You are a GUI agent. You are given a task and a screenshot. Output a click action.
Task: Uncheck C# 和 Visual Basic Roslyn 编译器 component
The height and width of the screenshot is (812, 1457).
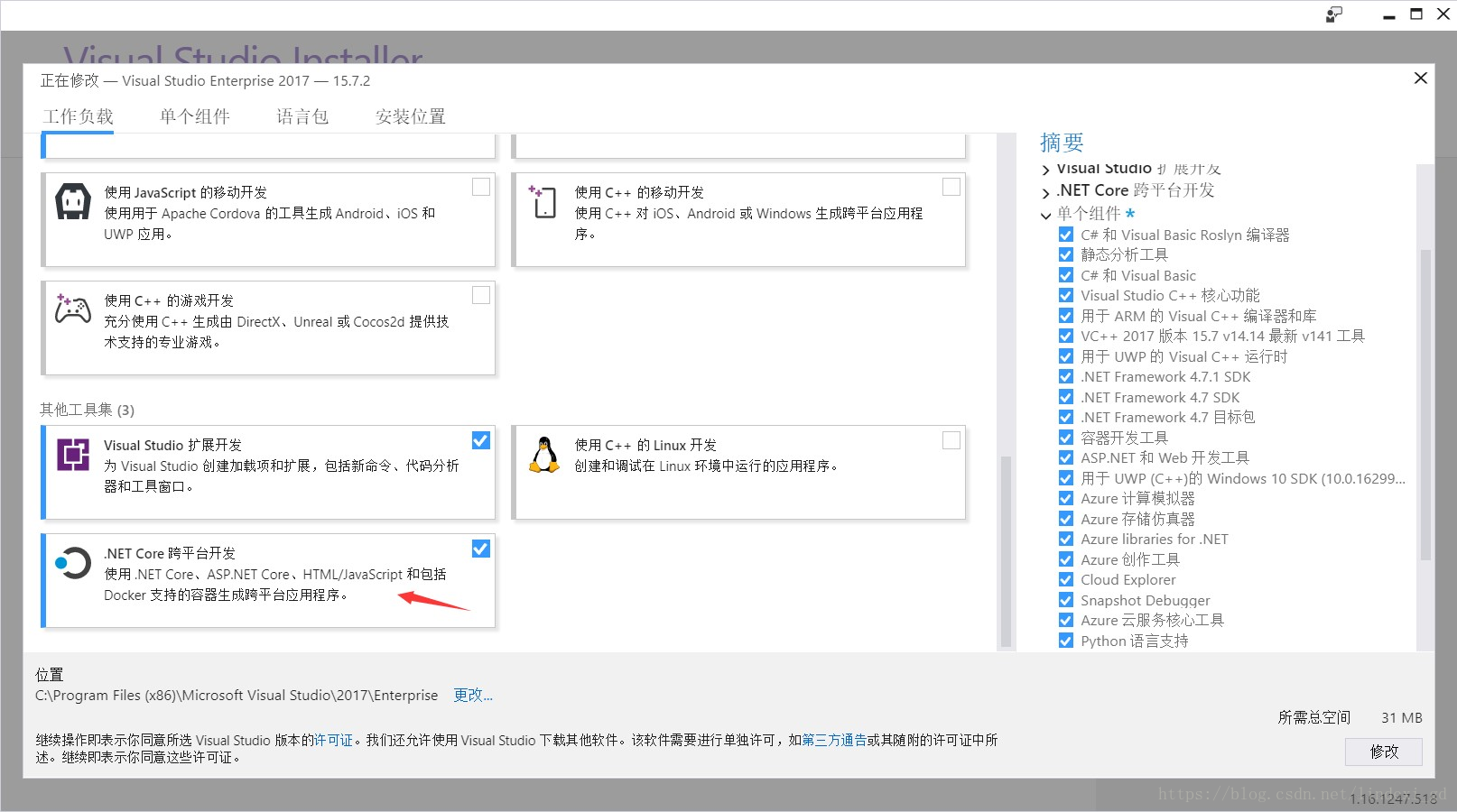[1066, 235]
